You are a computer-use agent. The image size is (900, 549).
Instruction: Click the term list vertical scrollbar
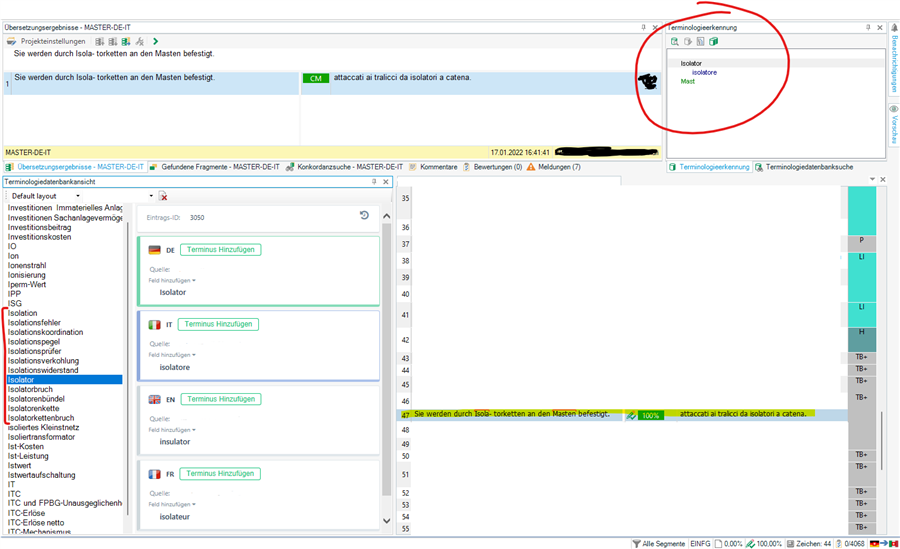point(127,368)
